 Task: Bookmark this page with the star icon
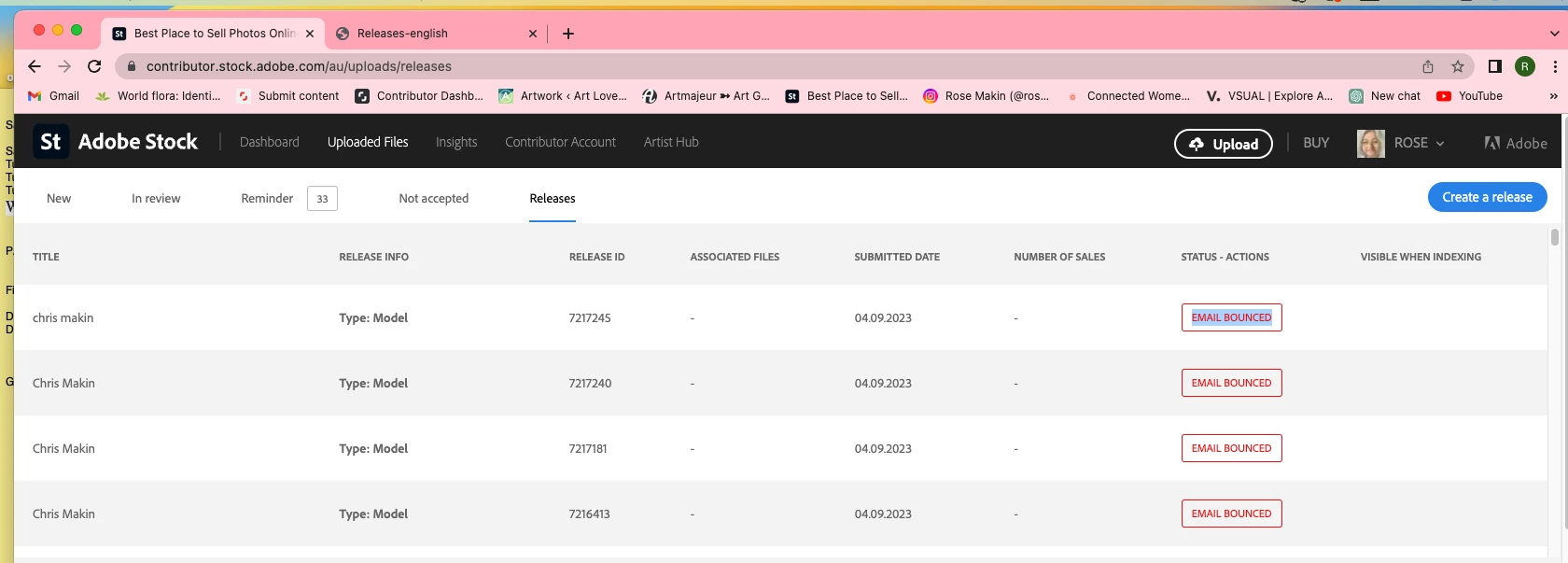1458,66
